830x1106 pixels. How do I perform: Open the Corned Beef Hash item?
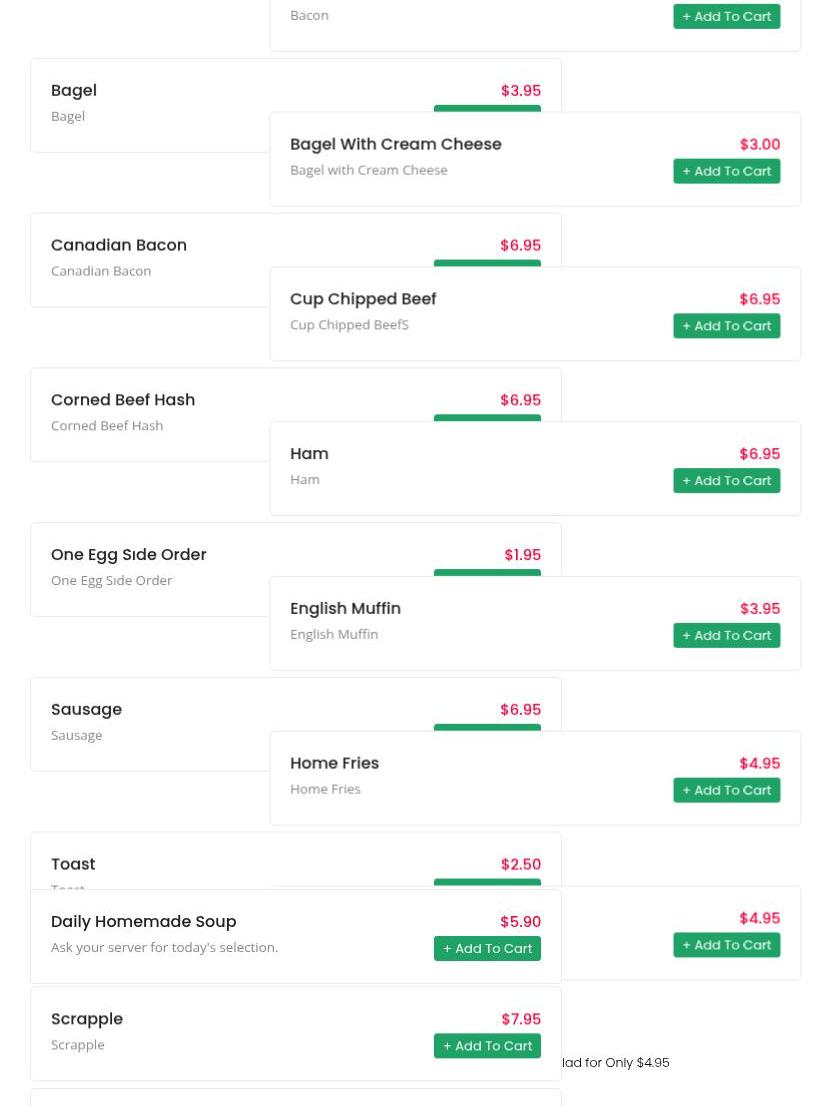tap(123, 400)
